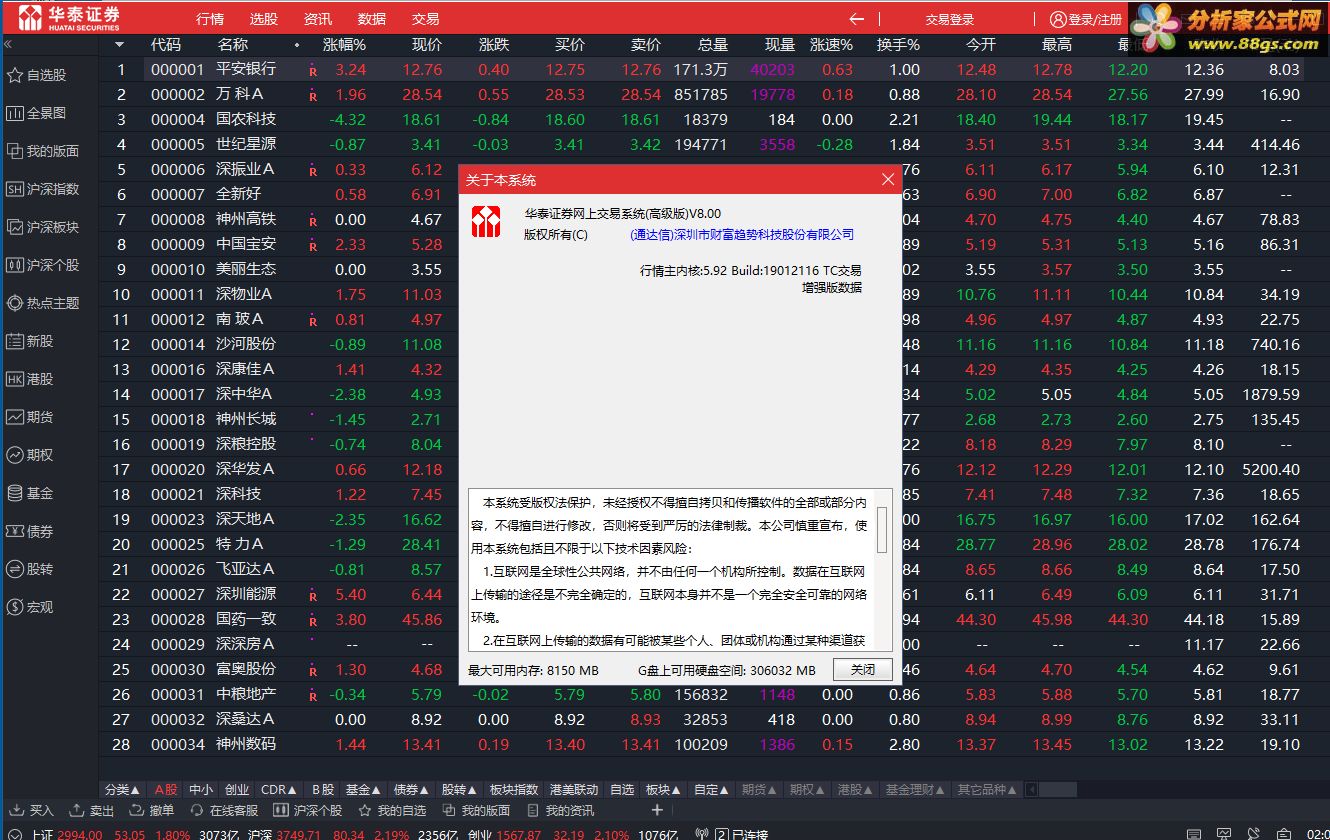Viewport: 1330px width, 840px height.
Task: Click 我的版面 item in bottom toolbar
Action: click(x=476, y=810)
